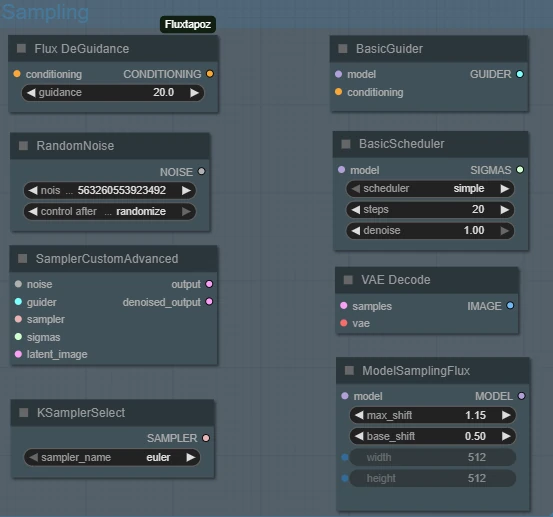Collapse the Flux DeGuidance node via its square toggle
This screenshot has width=553, height=517.
click(x=22, y=48)
